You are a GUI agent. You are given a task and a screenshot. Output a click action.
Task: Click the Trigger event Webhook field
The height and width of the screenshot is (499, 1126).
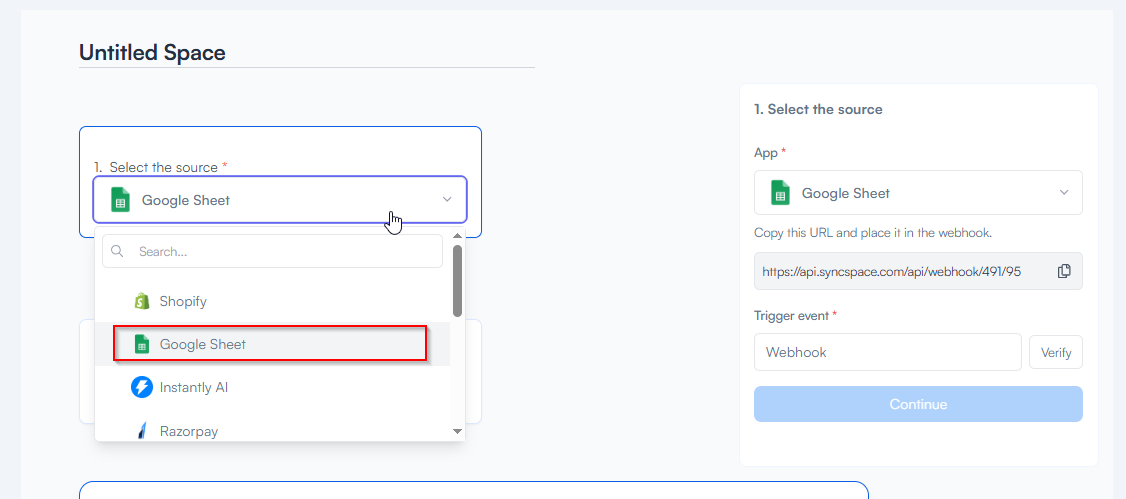click(887, 352)
